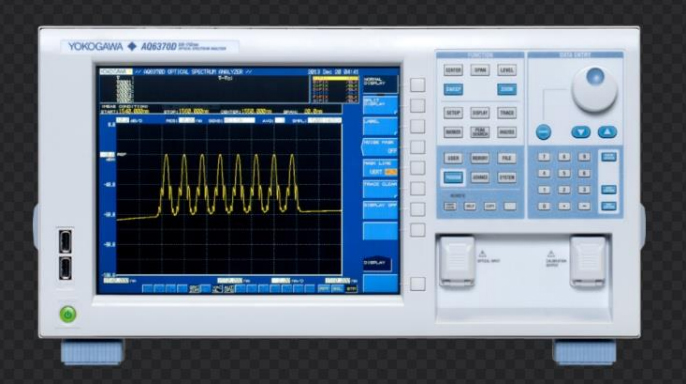The image size is (686, 384).
Task: Click the blue down arrow key
Action: 581,132
